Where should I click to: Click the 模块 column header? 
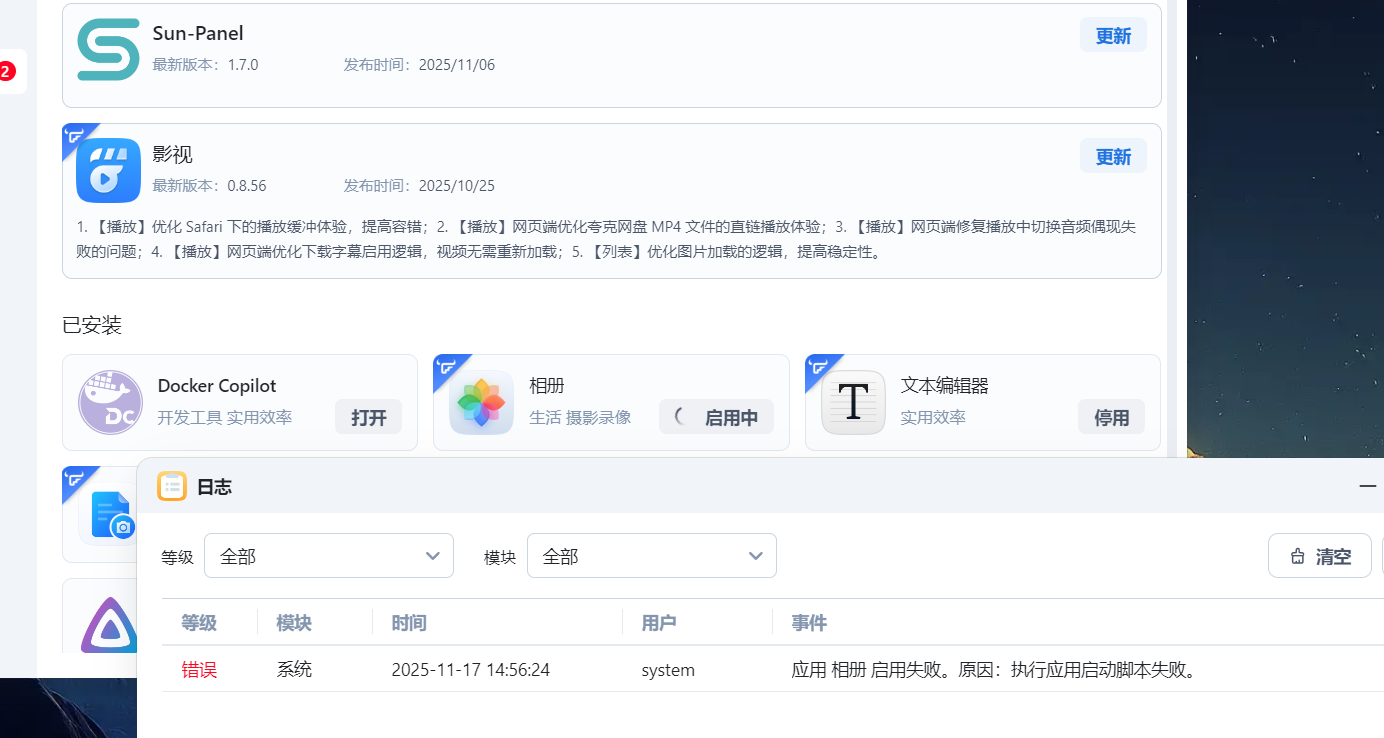(x=294, y=623)
